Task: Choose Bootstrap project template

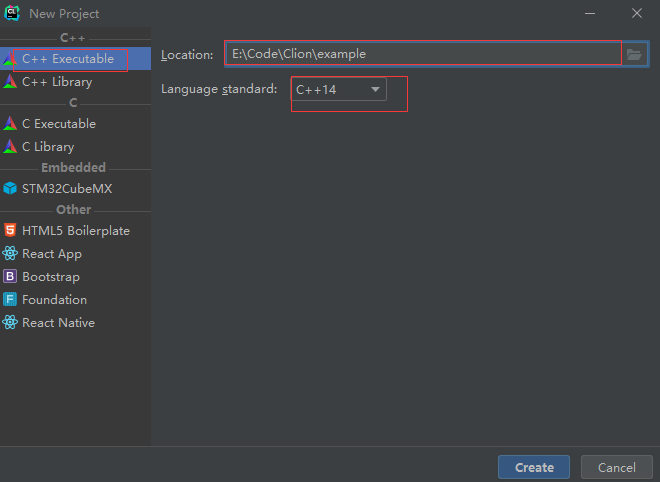Action: [x=75, y=277]
